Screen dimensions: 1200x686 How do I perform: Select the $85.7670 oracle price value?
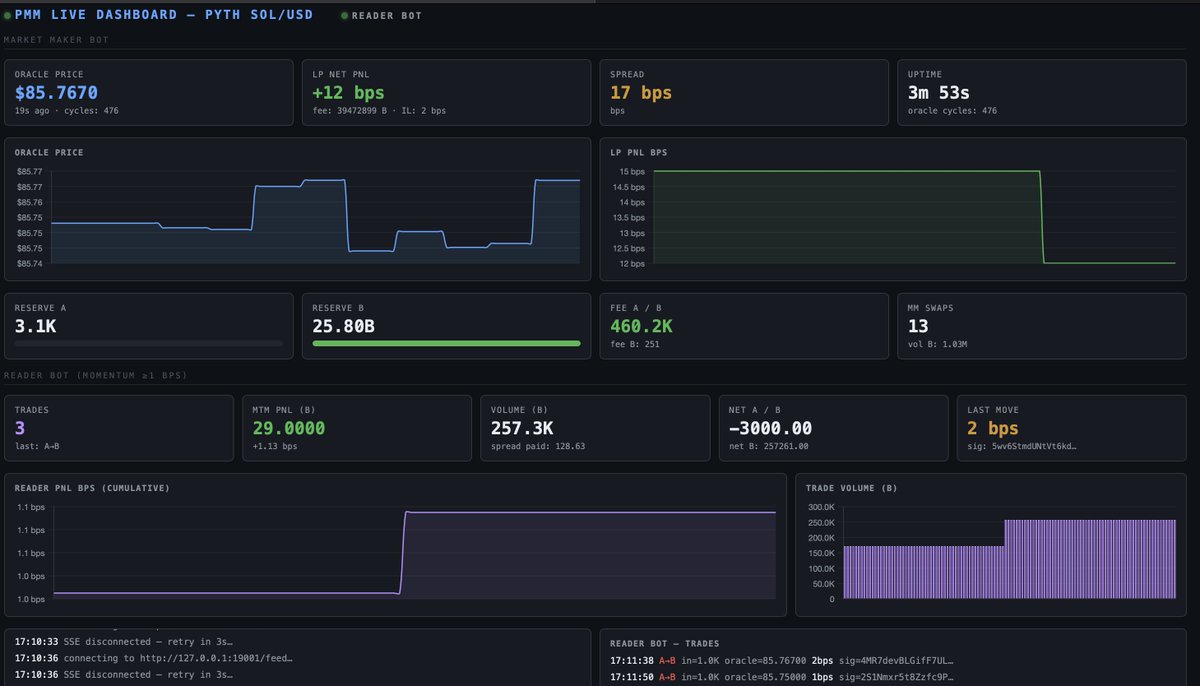coord(56,93)
